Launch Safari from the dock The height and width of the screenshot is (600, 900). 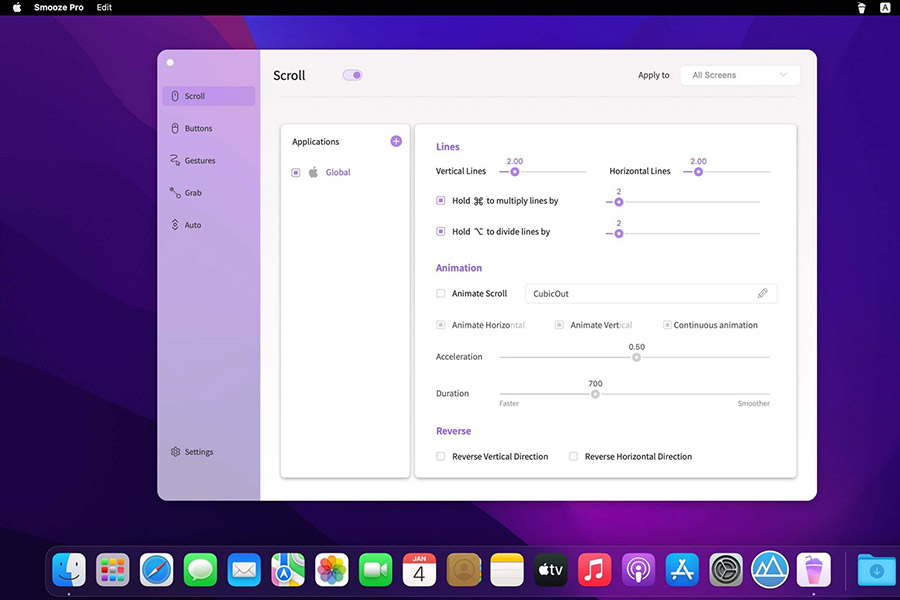[x=156, y=570]
